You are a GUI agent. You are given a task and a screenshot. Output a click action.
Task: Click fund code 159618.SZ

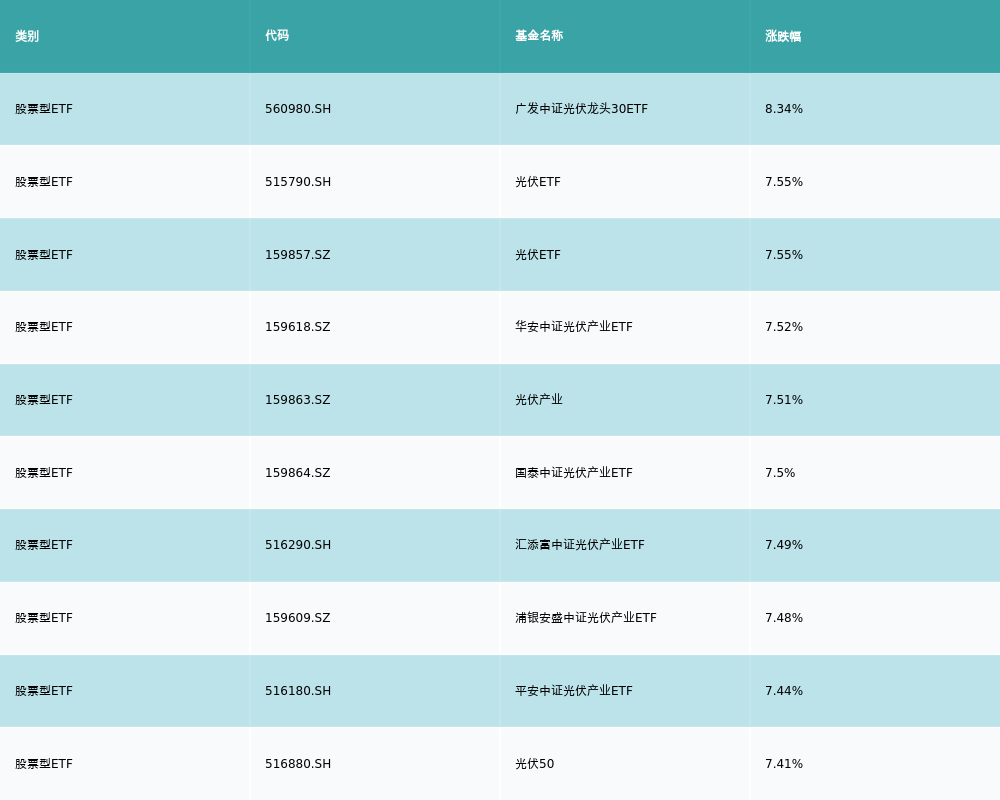tap(297, 327)
